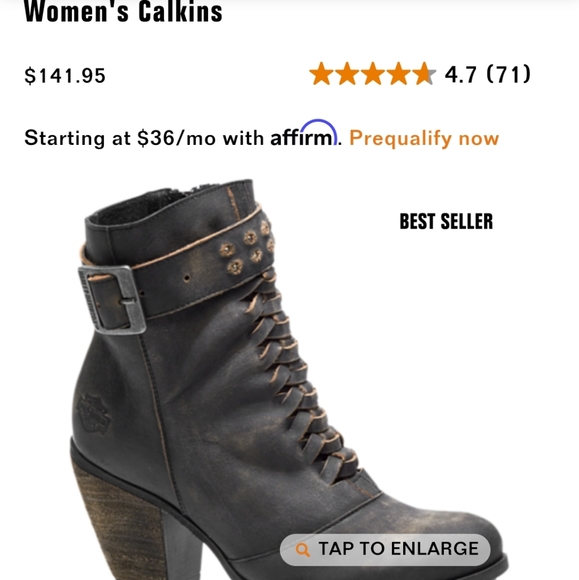
Task: Click the Affirm logo
Action: [x=304, y=133]
